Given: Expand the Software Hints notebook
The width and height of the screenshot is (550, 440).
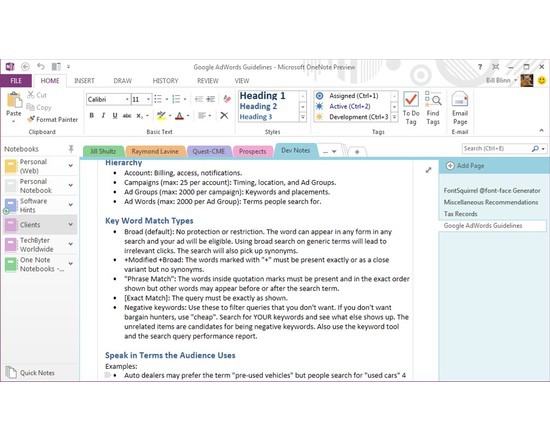Looking at the screenshot, I should pos(71,205).
